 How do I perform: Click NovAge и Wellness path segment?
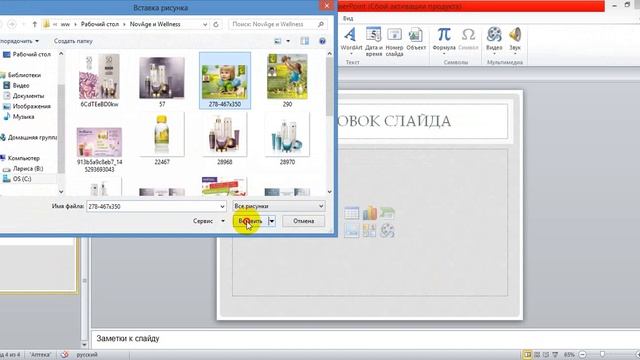155,24
